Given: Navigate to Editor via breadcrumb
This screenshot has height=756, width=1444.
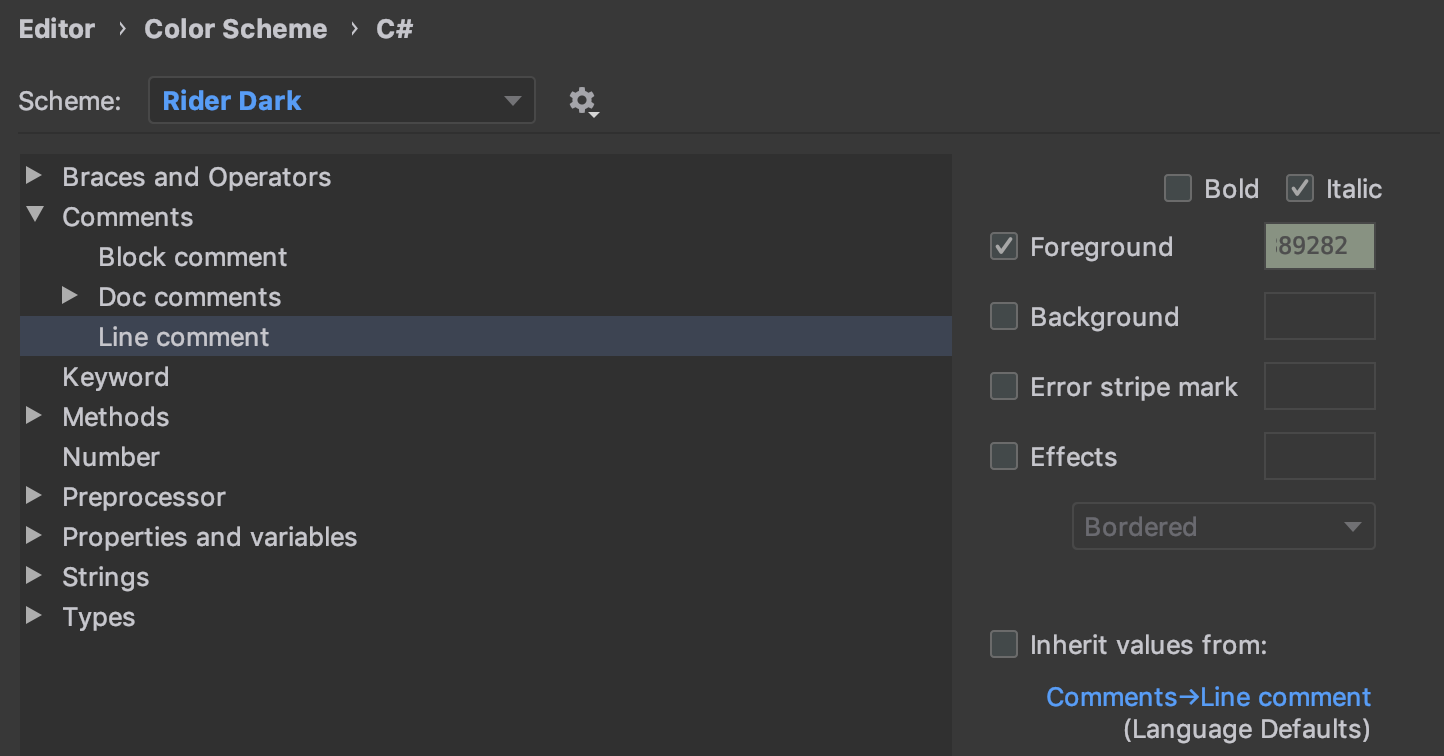Looking at the screenshot, I should coord(56,28).
